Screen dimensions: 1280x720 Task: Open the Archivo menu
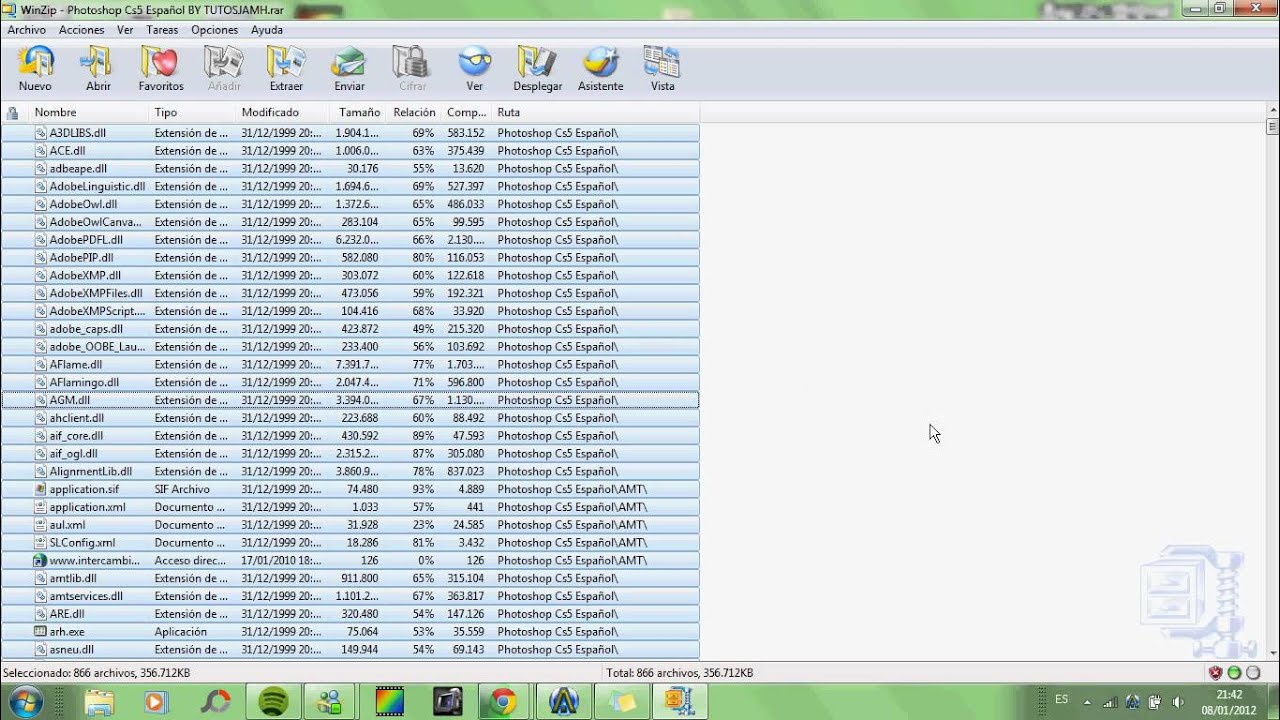[x=27, y=30]
